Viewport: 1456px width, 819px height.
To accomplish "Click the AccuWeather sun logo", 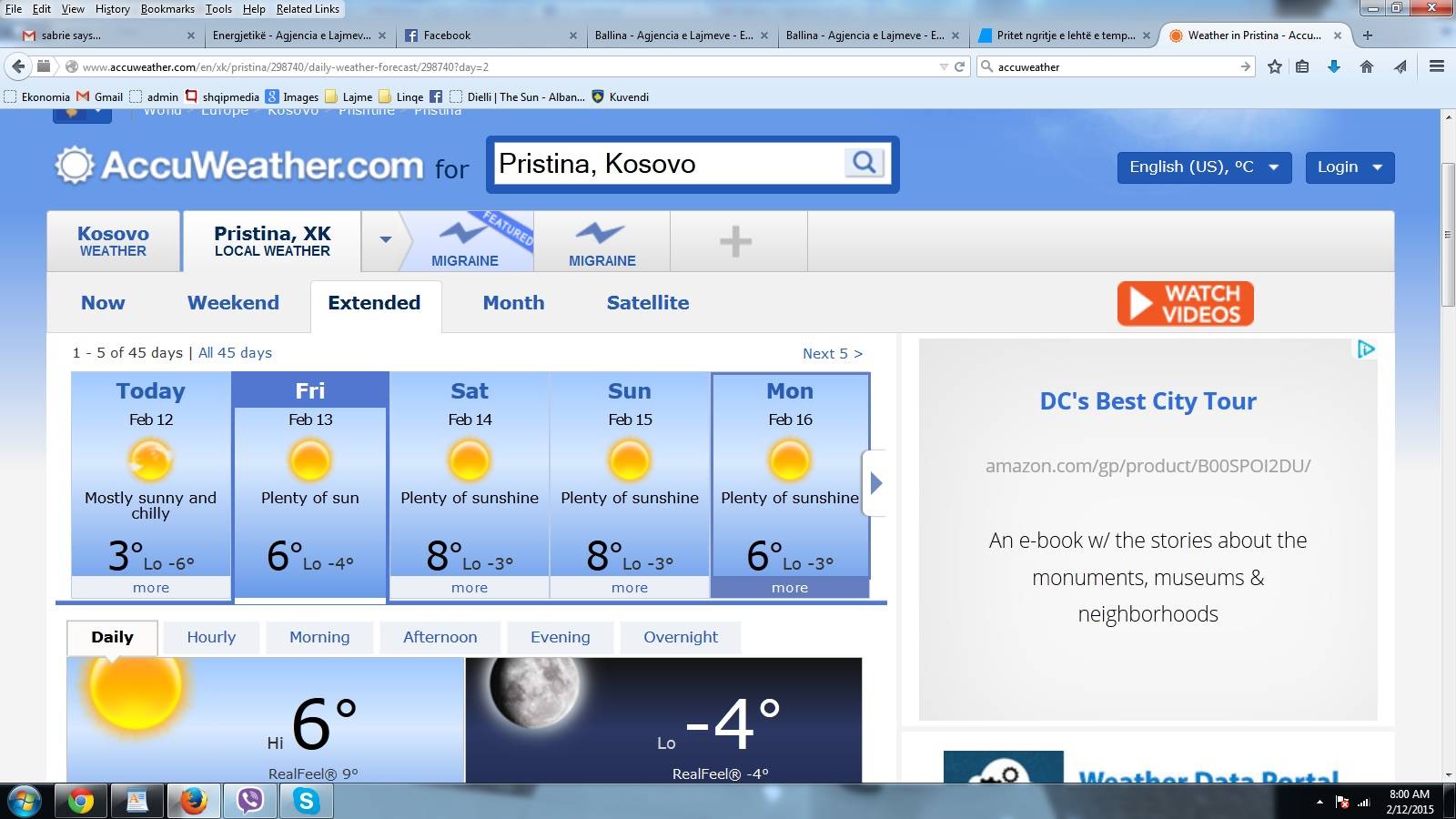I will pos(75,165).
